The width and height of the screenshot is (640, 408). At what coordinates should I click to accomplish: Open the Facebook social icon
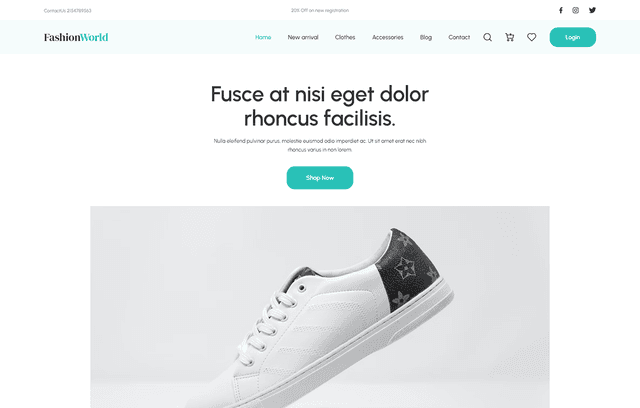click(x=561, y=10)
